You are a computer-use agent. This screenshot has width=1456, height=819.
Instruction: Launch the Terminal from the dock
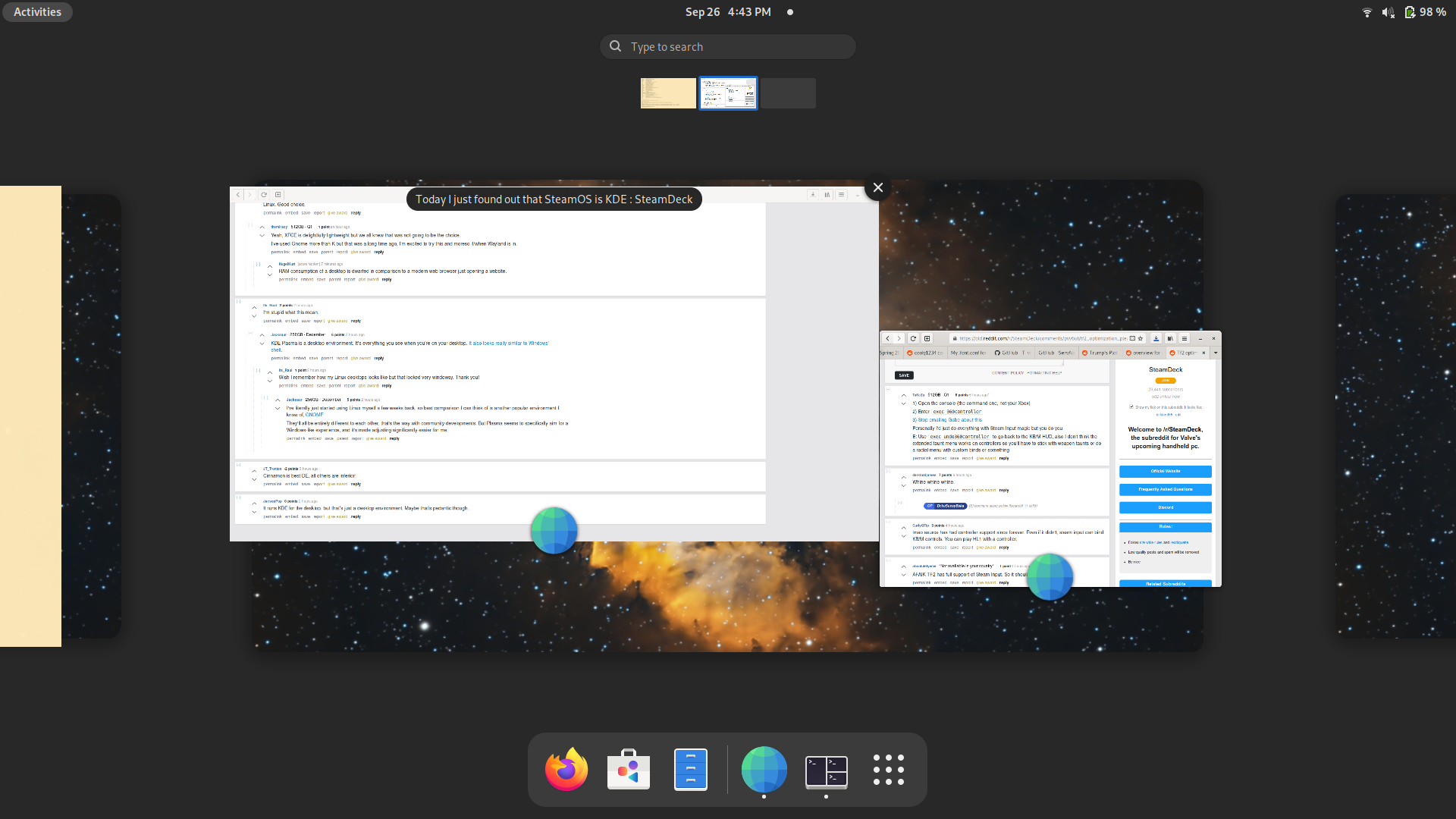coord(826,769)
